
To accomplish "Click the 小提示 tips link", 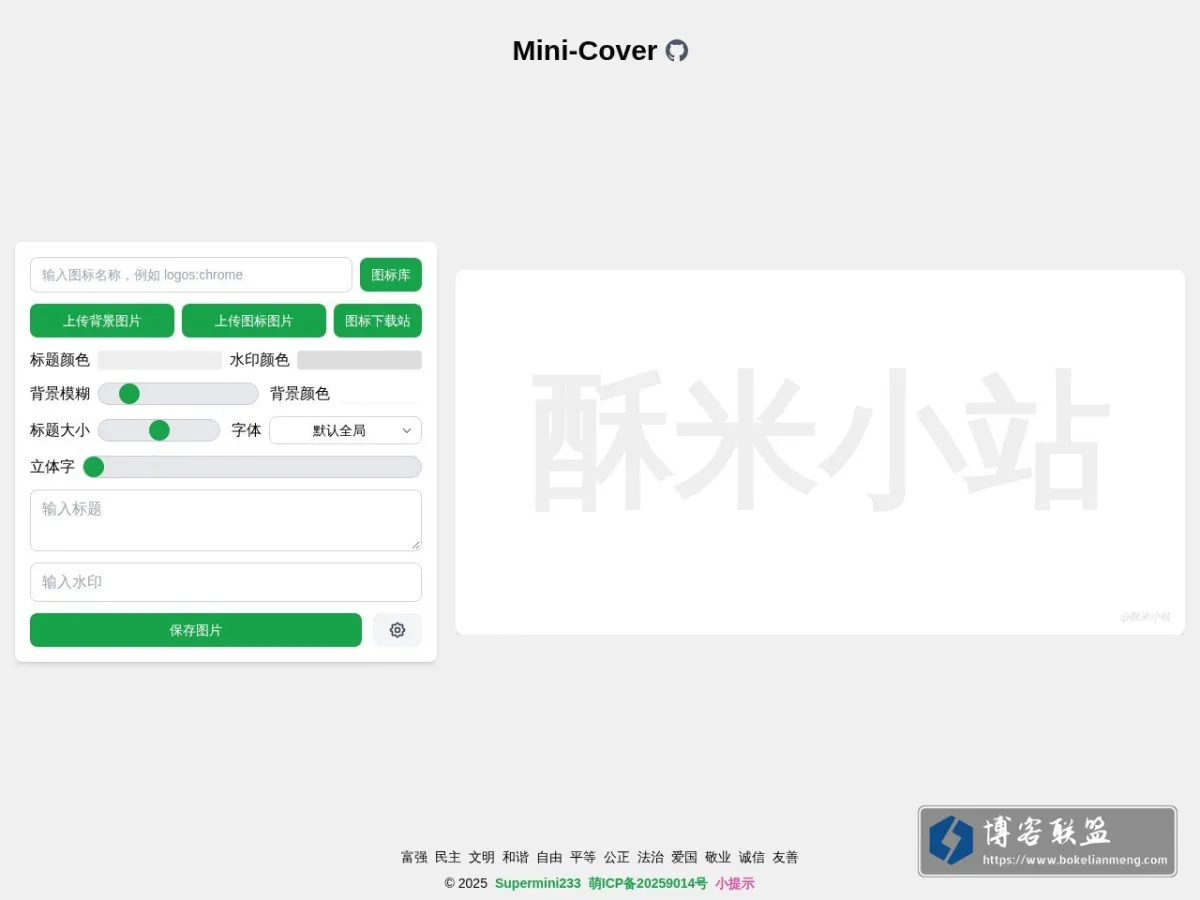I will [x=735, y=883].
